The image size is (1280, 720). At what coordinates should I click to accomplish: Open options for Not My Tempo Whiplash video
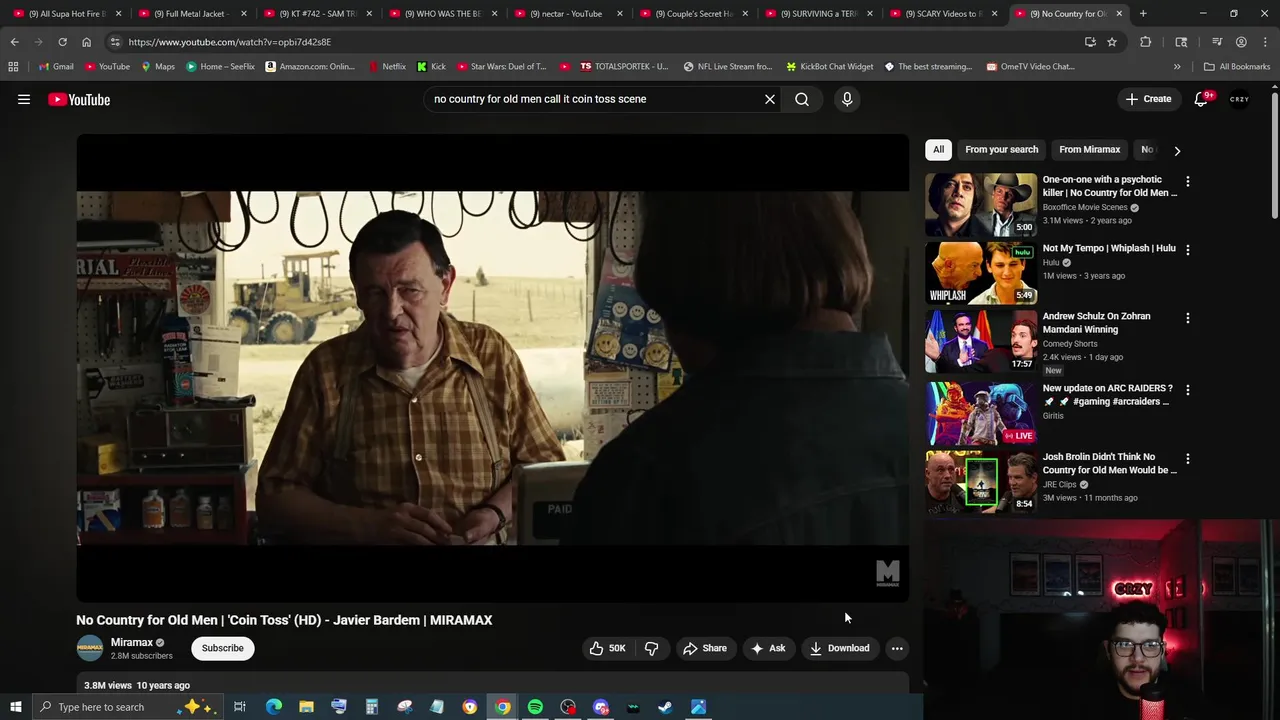[1187, 249]
